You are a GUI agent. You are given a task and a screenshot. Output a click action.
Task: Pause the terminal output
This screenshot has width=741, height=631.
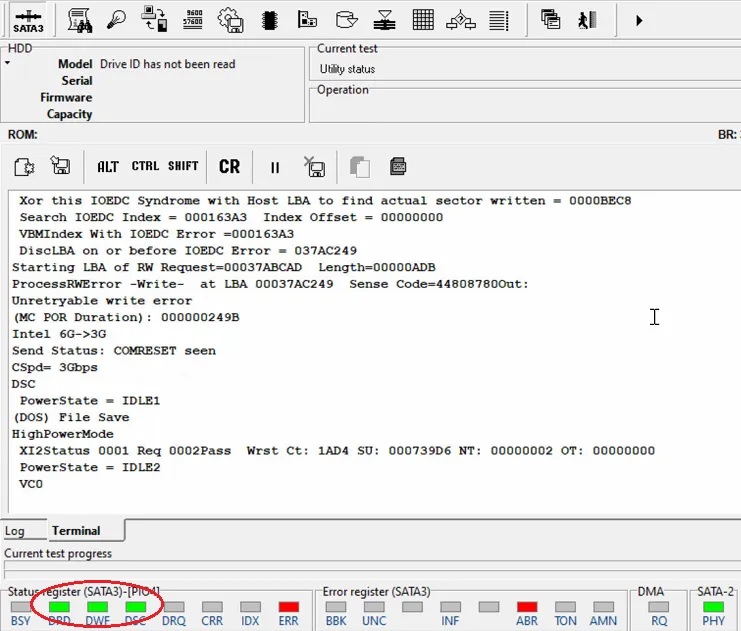coord(275,167)
